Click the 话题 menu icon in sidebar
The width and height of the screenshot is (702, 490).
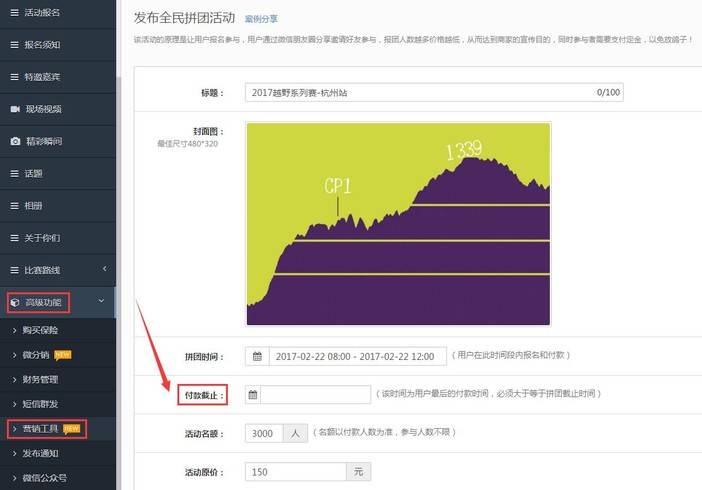(15, 173)
